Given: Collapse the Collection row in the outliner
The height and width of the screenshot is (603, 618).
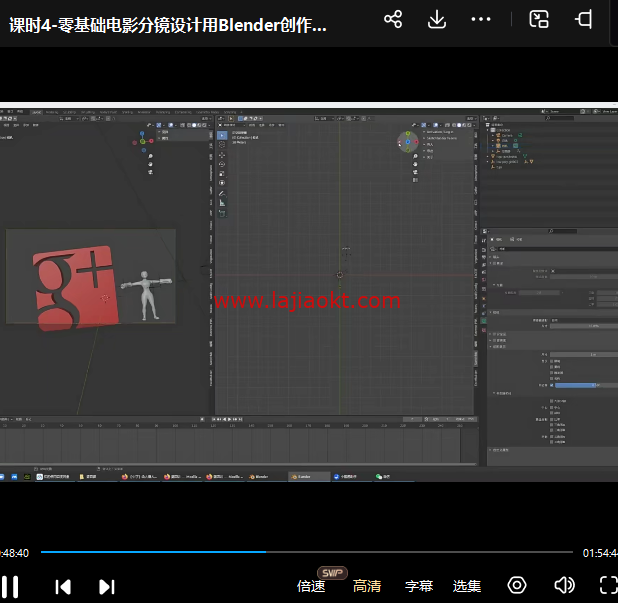Looking at the screenshot, I should click(488, 130).
